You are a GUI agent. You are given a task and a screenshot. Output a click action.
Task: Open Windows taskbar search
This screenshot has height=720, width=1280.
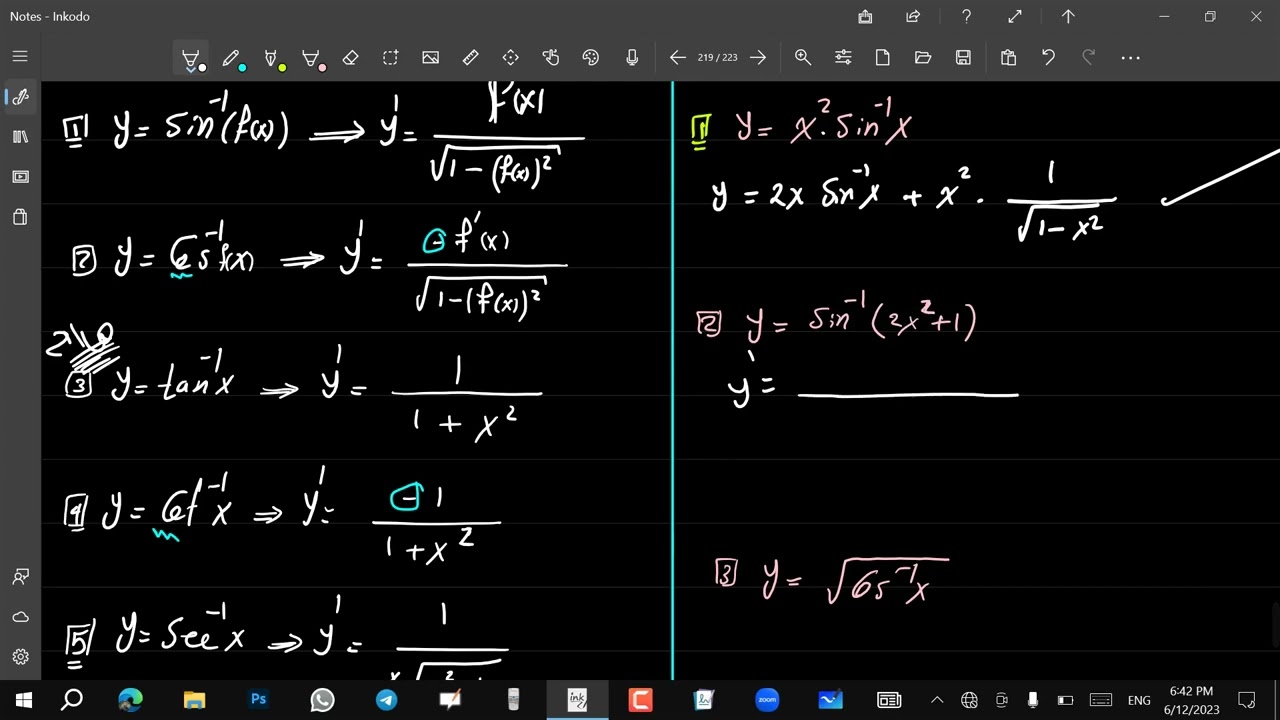coord(72,700)
